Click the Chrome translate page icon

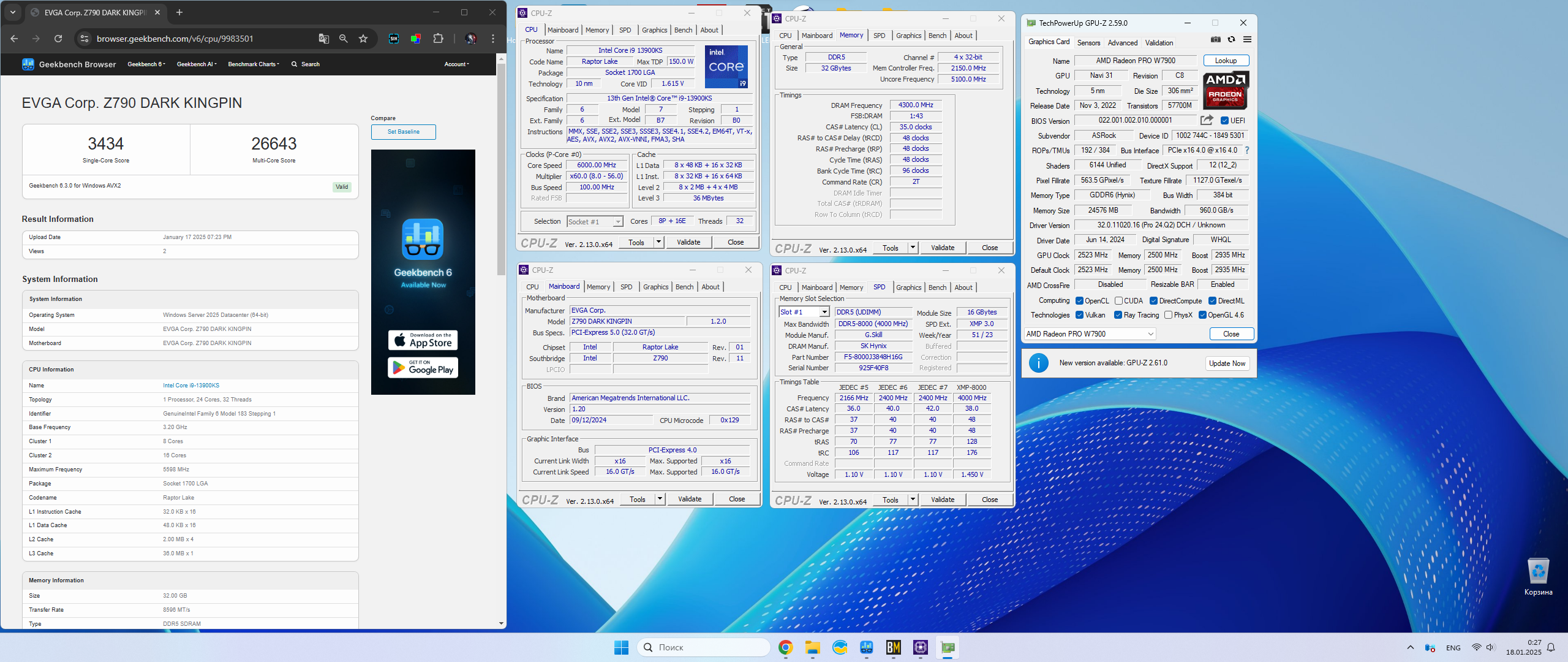pyautogui.click(x=324, y=39)
